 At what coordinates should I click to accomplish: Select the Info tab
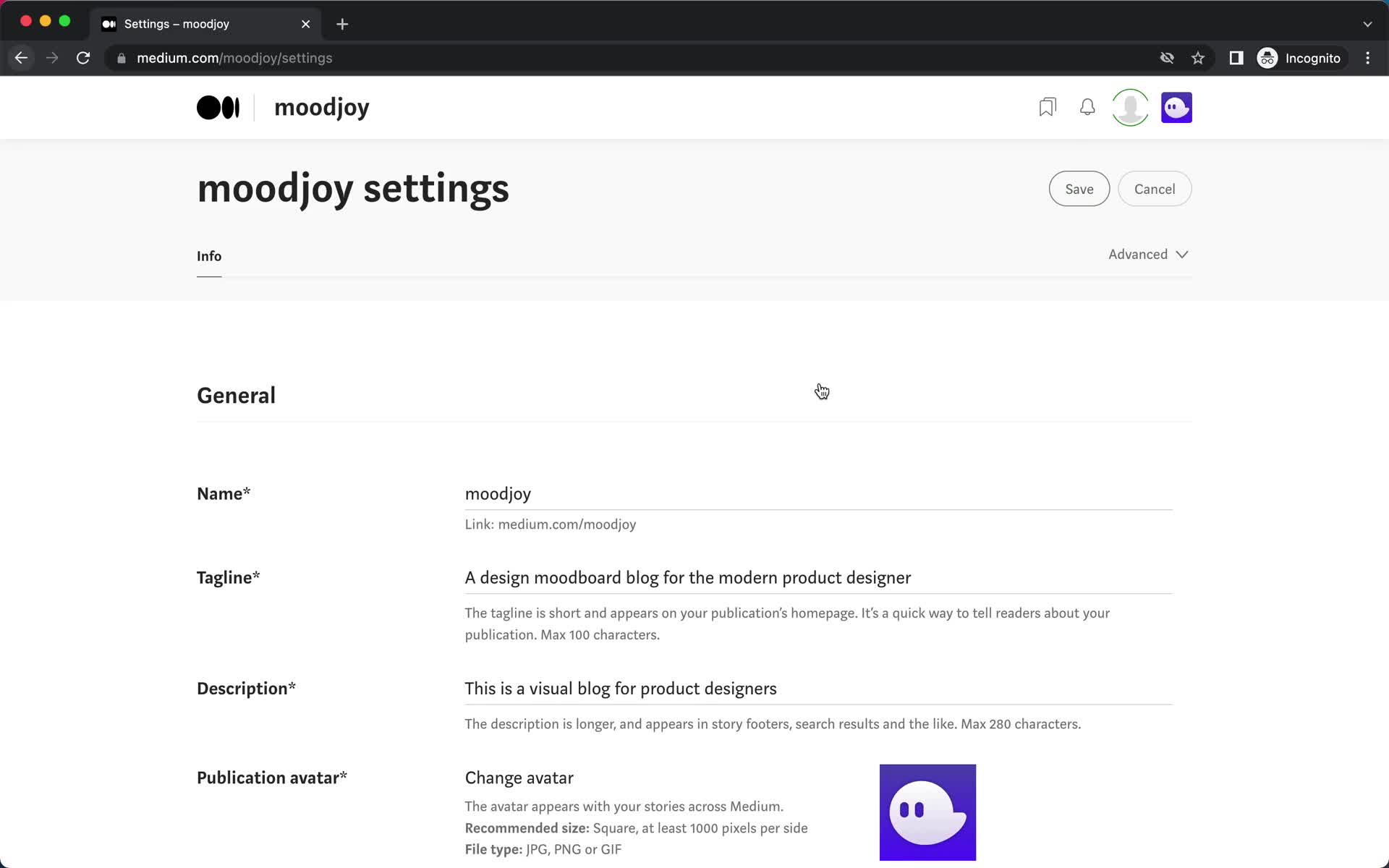click(209, 256)
